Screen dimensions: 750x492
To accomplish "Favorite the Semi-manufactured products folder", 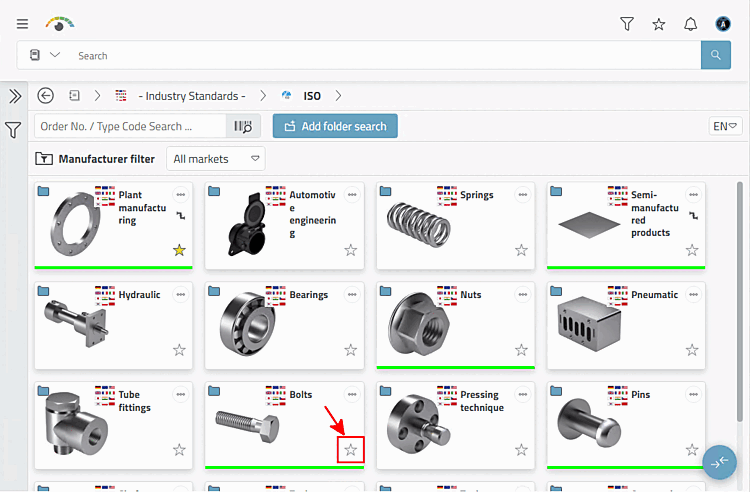I will coord(692,250).
